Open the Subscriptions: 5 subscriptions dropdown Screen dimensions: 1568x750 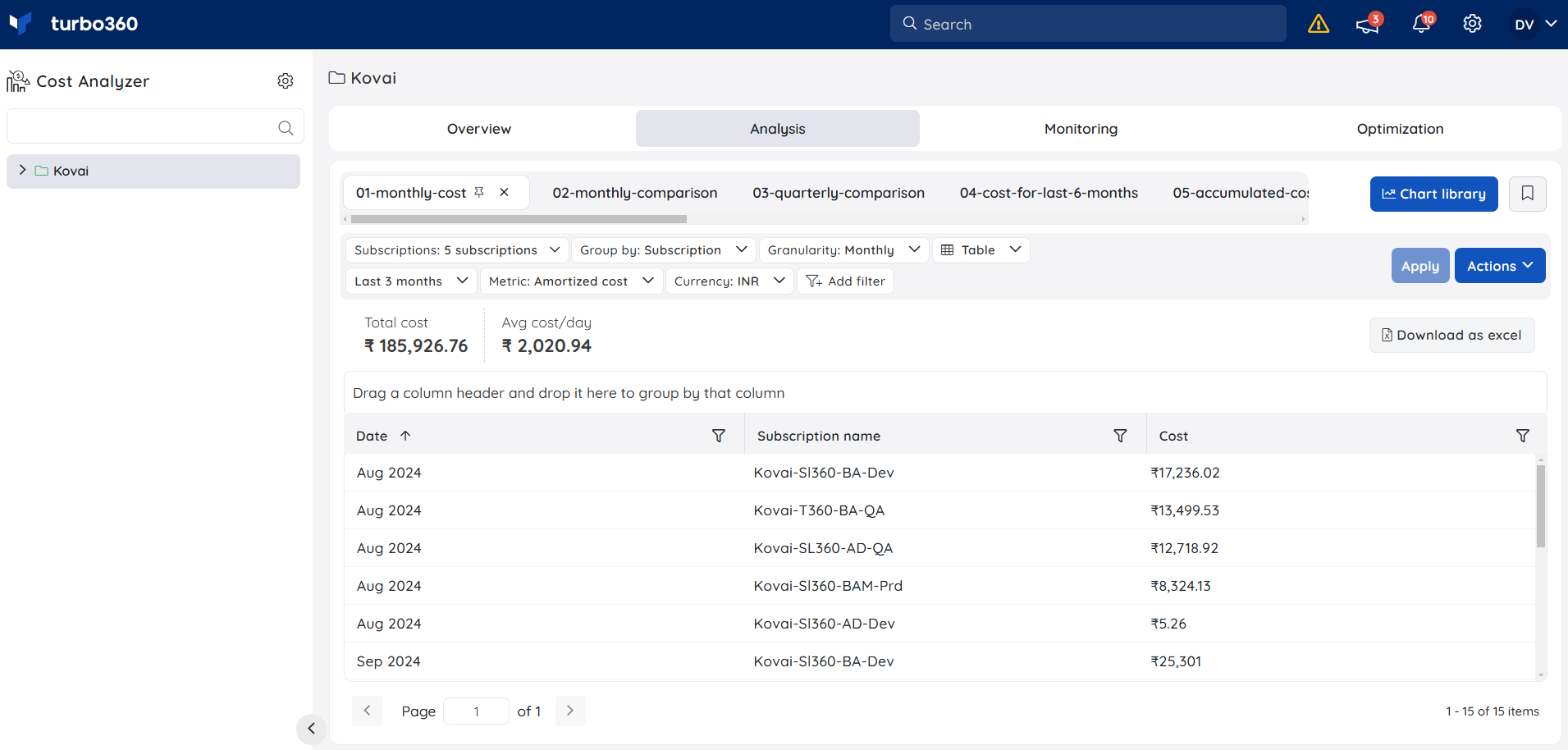(x=457, y=250)
